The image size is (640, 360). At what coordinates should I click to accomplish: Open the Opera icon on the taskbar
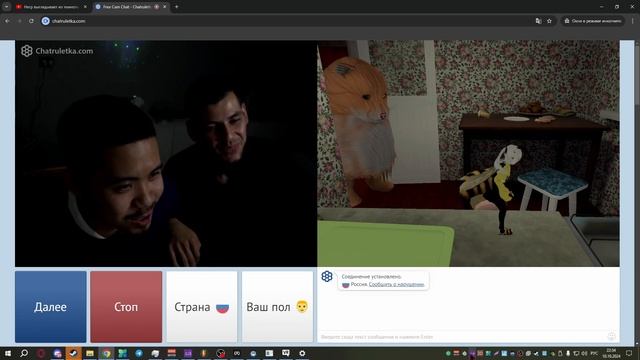41,353
